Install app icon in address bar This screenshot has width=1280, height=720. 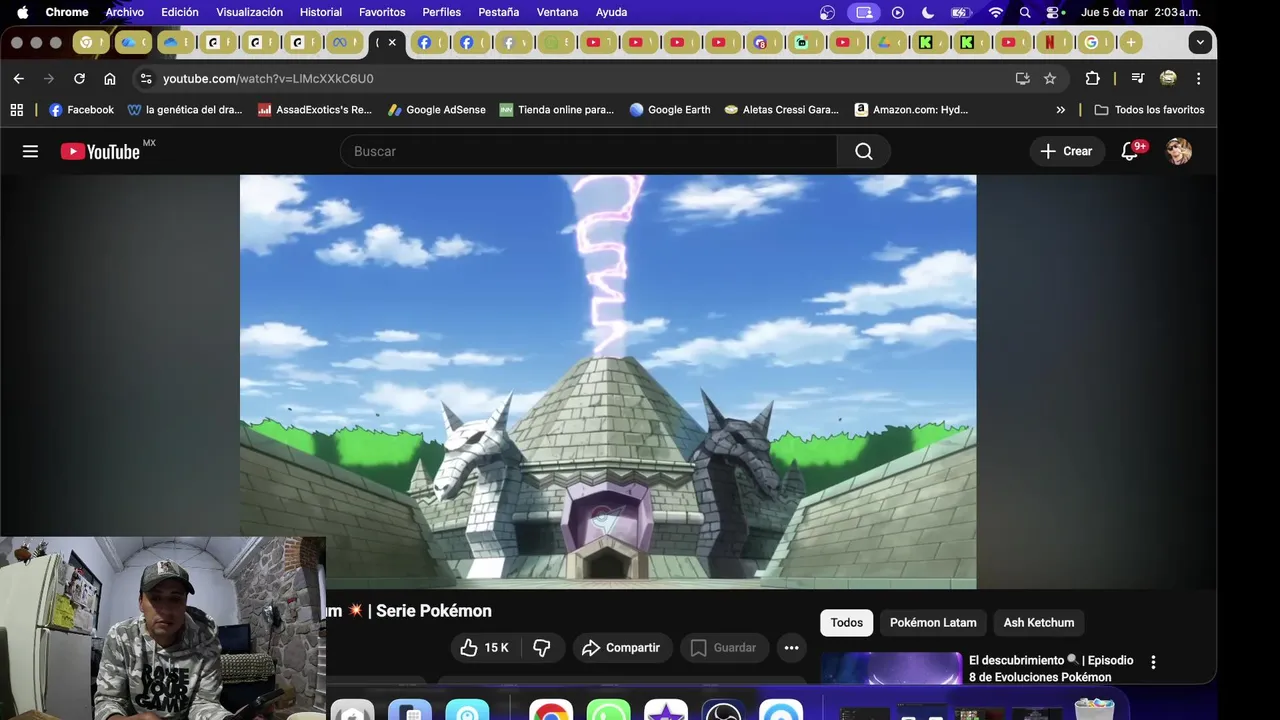click(1022, 78)
